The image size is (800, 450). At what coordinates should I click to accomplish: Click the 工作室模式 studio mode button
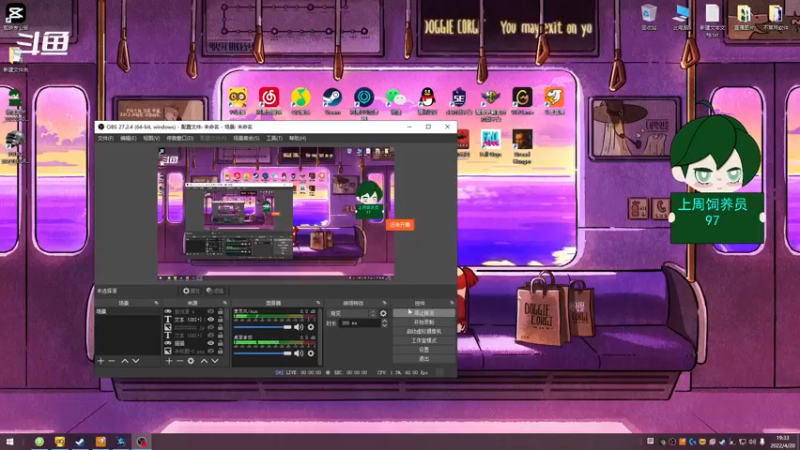click(424, 340)
